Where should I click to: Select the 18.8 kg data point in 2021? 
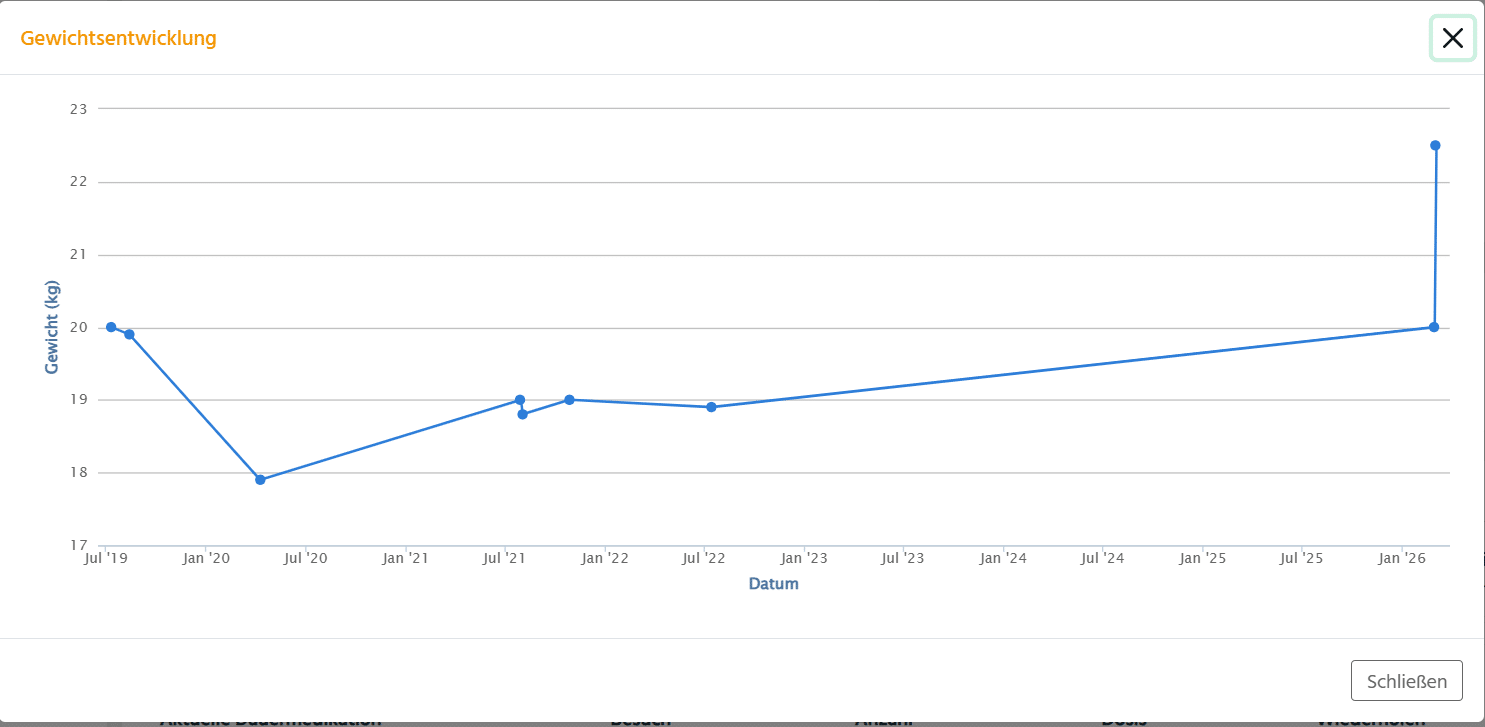click(522, 414)
